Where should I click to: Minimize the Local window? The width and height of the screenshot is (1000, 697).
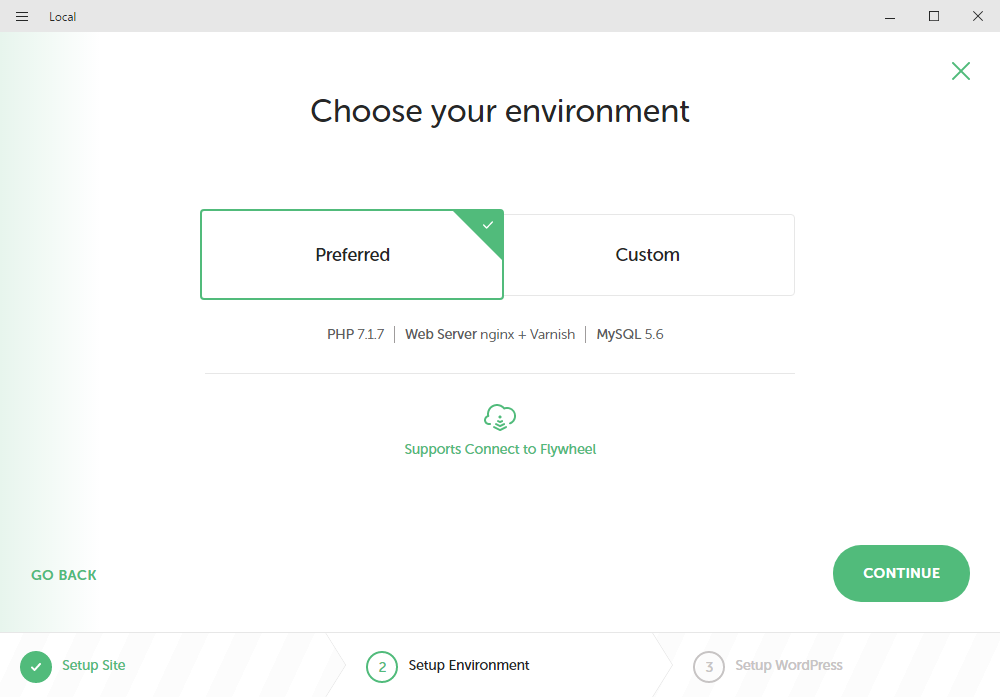click(x=888, y=16)
